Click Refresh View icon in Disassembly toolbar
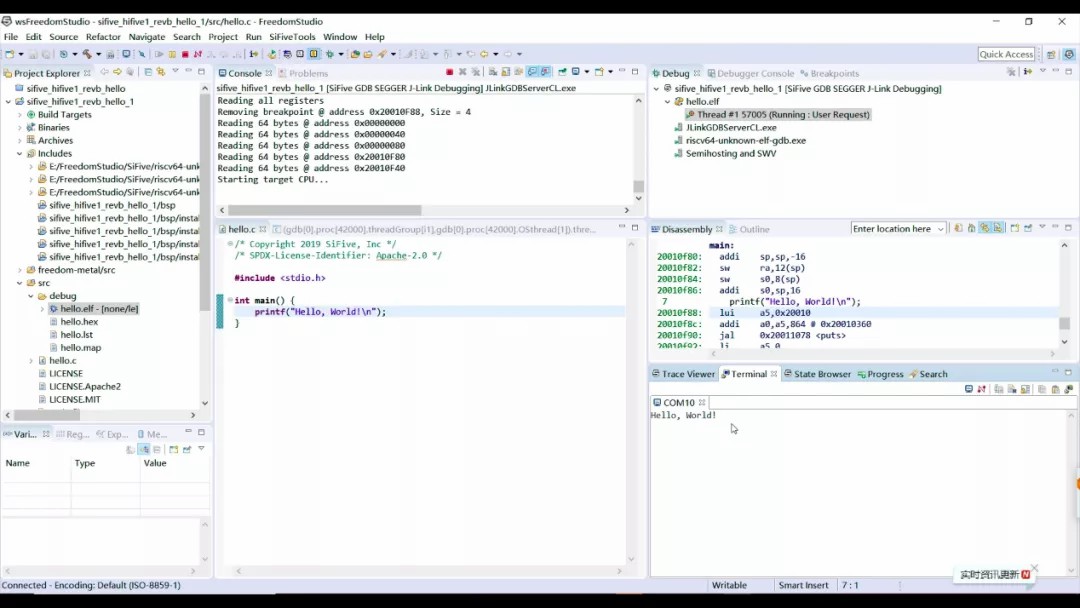The height and width of the screenshot is (608, 1080). (957, 228)
